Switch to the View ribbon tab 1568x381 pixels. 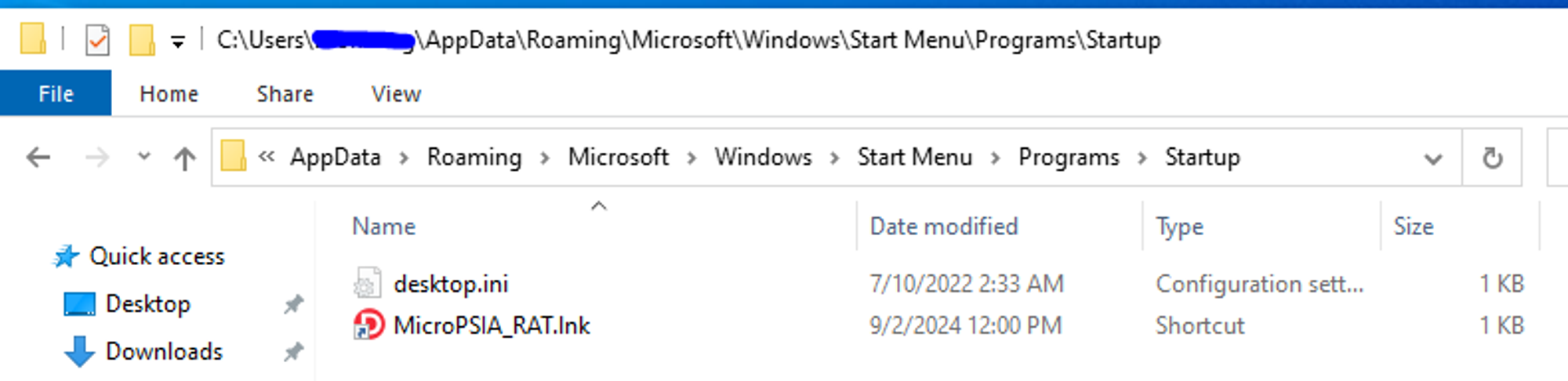click(x=396, y=94)
